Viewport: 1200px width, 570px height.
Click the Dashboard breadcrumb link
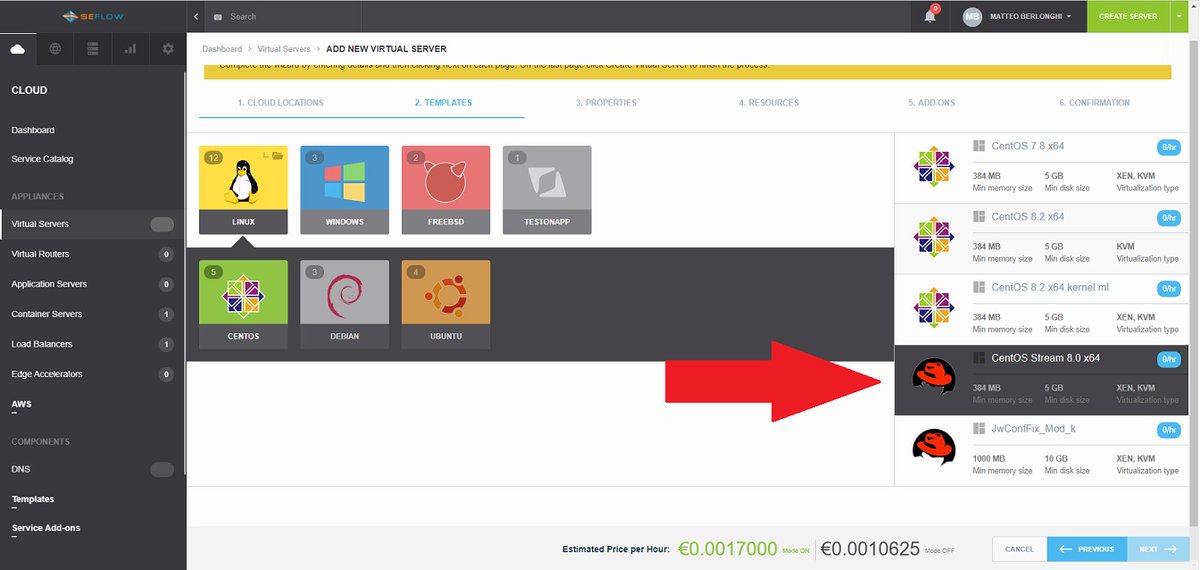(222, 48)
